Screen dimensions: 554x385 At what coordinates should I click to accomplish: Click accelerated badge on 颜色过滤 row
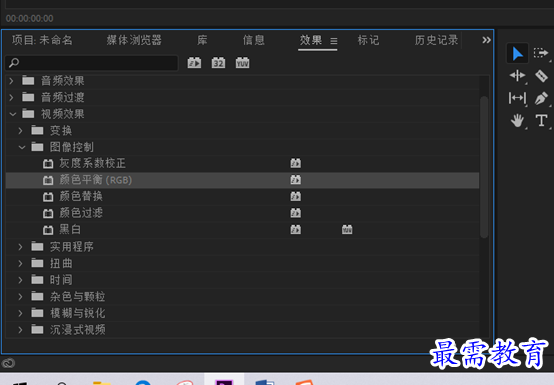[296, 213]
